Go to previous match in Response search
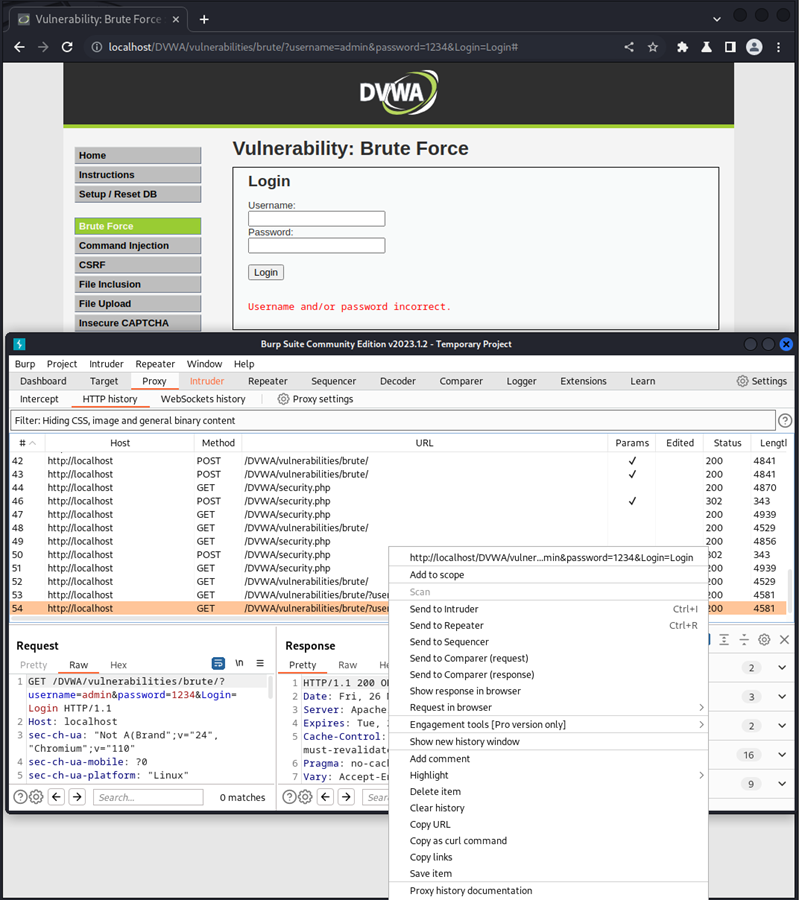Screen dimensions: 799x900 coord(325,797)
